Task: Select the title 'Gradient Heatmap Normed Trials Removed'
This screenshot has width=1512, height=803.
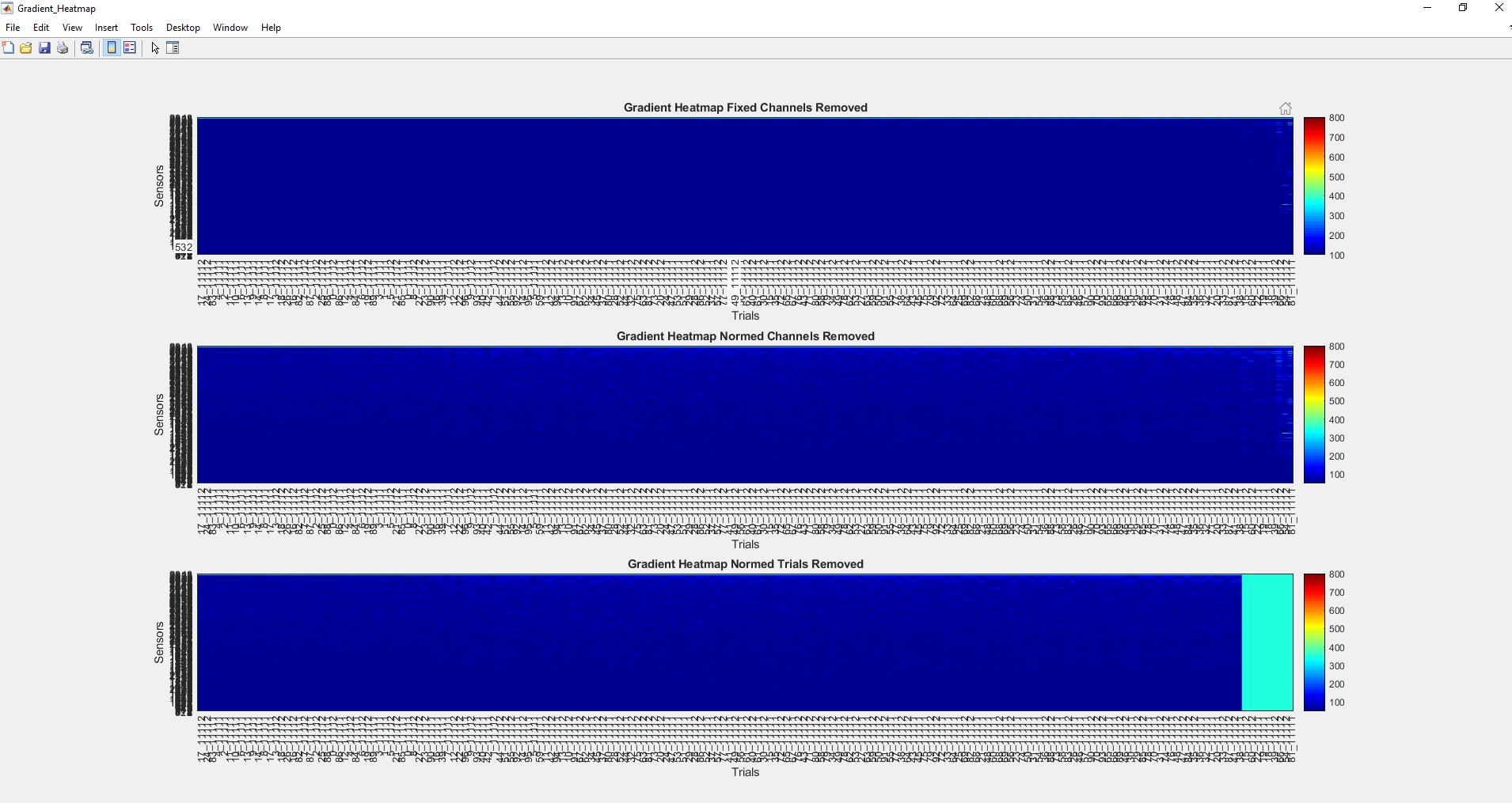Action: [x=746, y=564]
